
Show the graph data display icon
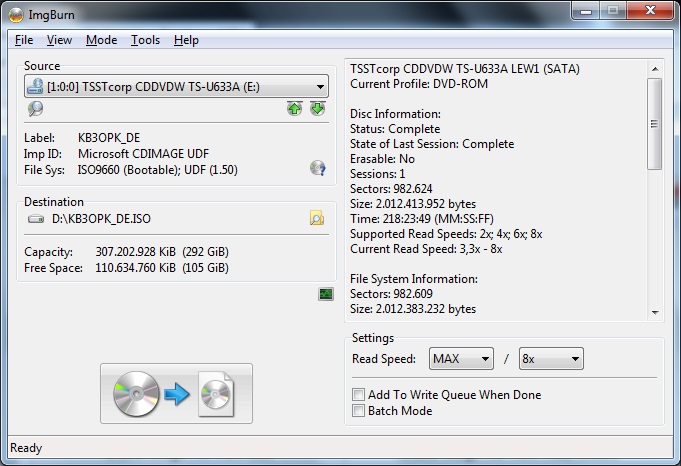(x=326, y=294)
